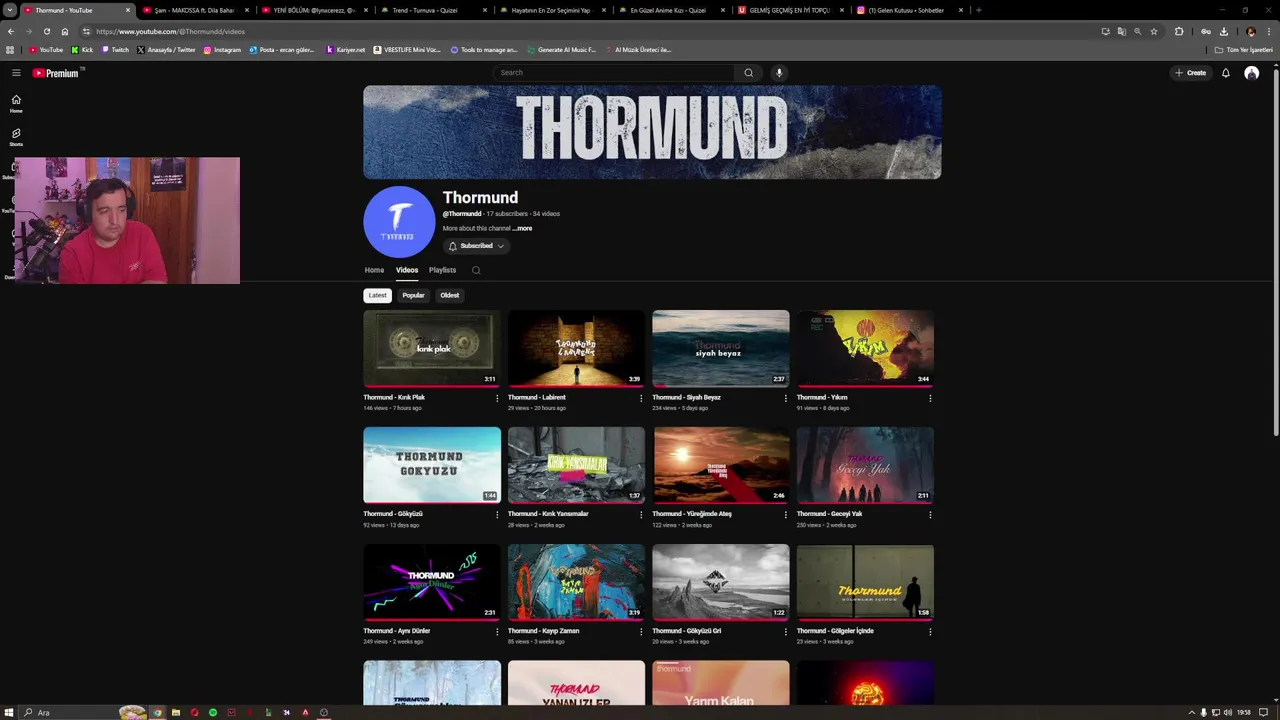Play Thormund - Labirent thumbnail
This screenshot has height=720, width=1280.
click(576, 348)
